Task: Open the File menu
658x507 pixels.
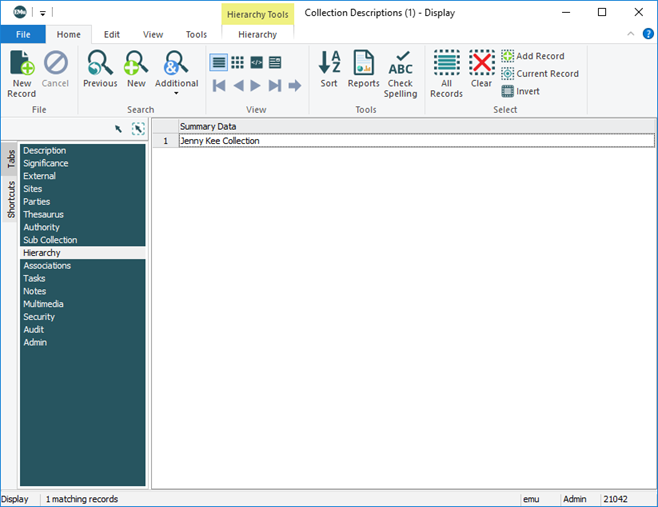Action: (22, 34)
